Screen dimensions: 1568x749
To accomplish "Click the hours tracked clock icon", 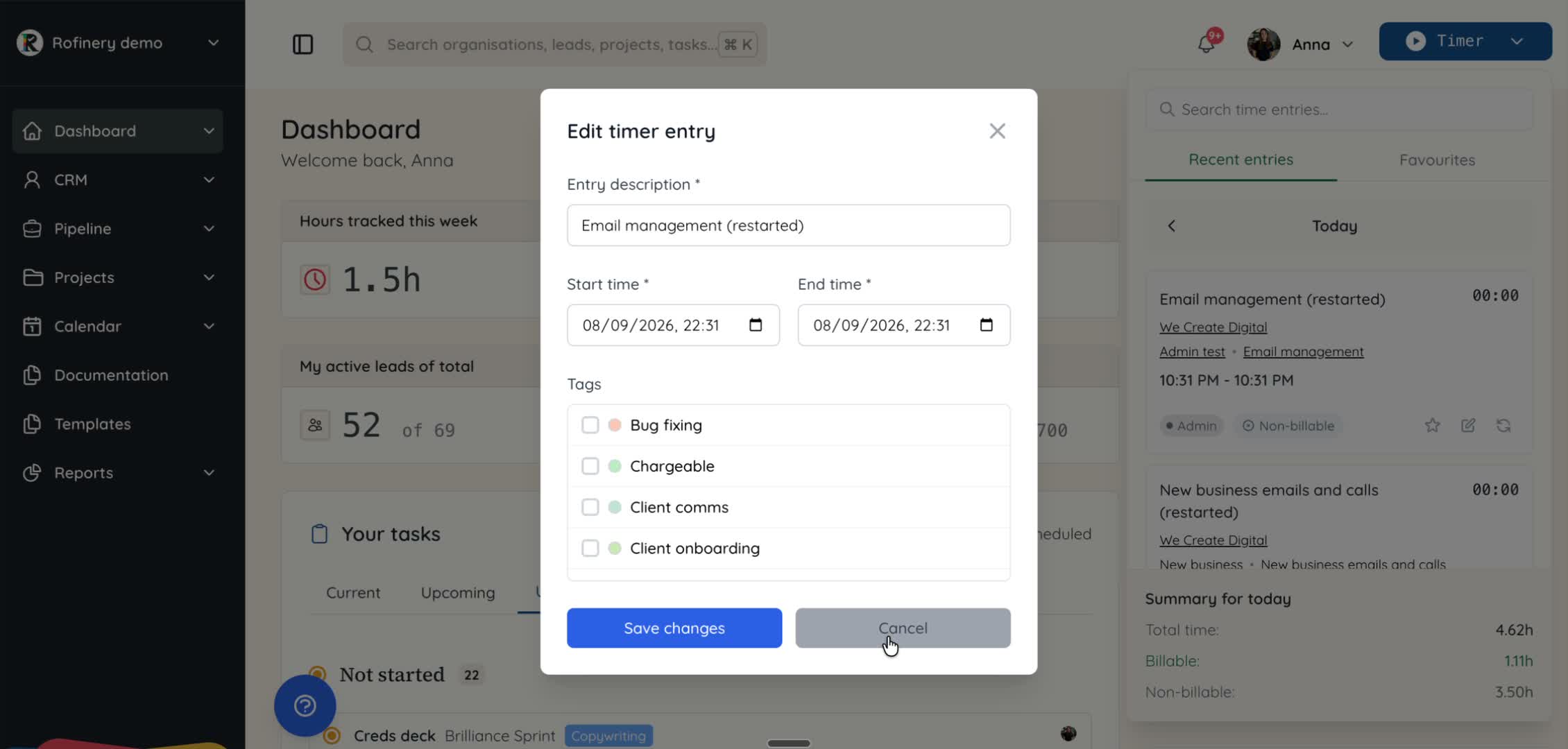I will [315, 279].
